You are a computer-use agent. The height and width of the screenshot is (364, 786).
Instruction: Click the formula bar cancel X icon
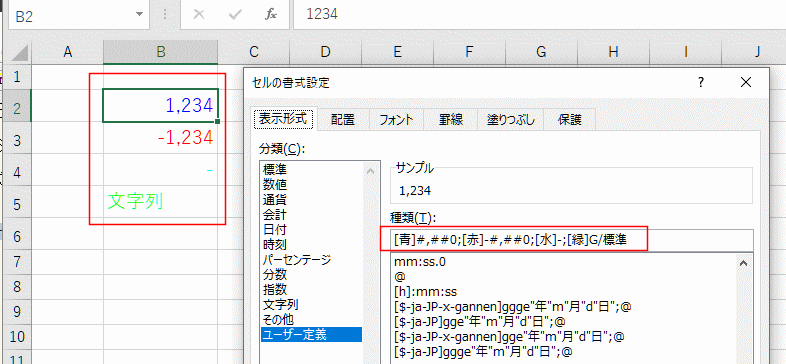(x=199, y=15)
